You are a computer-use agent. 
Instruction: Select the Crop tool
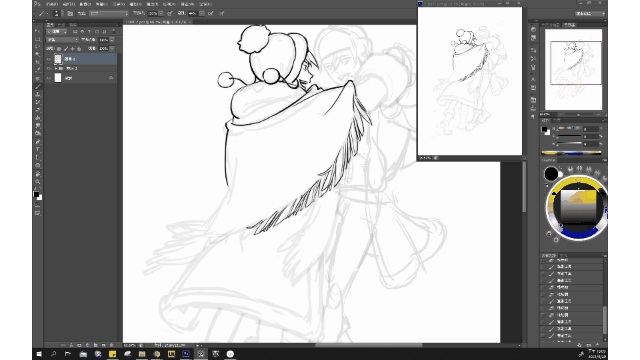38,62
